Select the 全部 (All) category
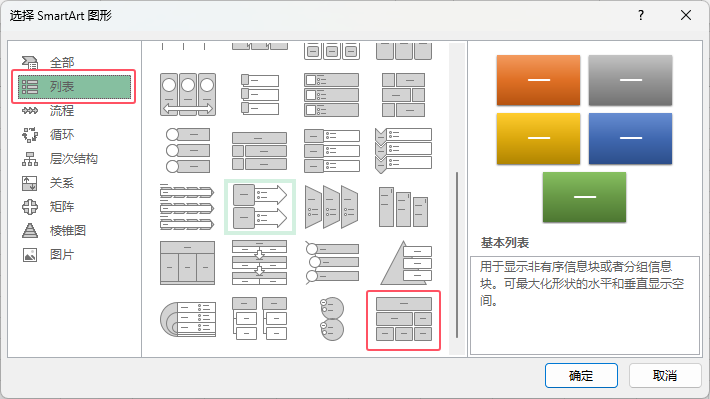 click(x=62, y=62)
